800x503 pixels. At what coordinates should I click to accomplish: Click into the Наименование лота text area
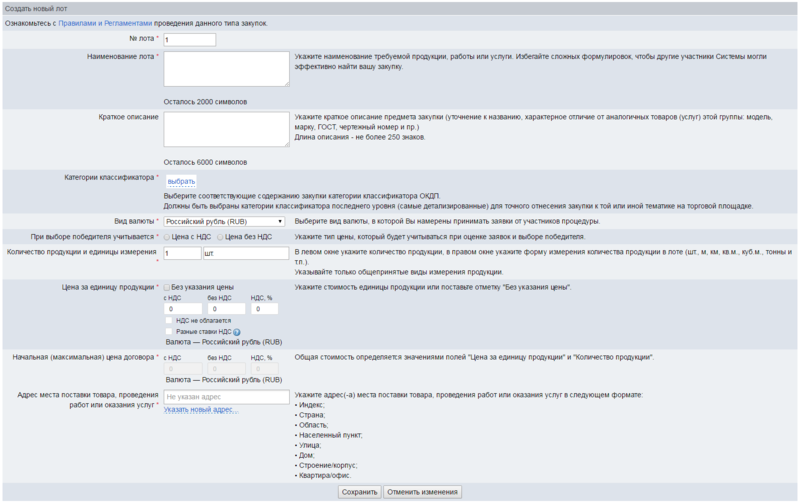pos(226,70)
